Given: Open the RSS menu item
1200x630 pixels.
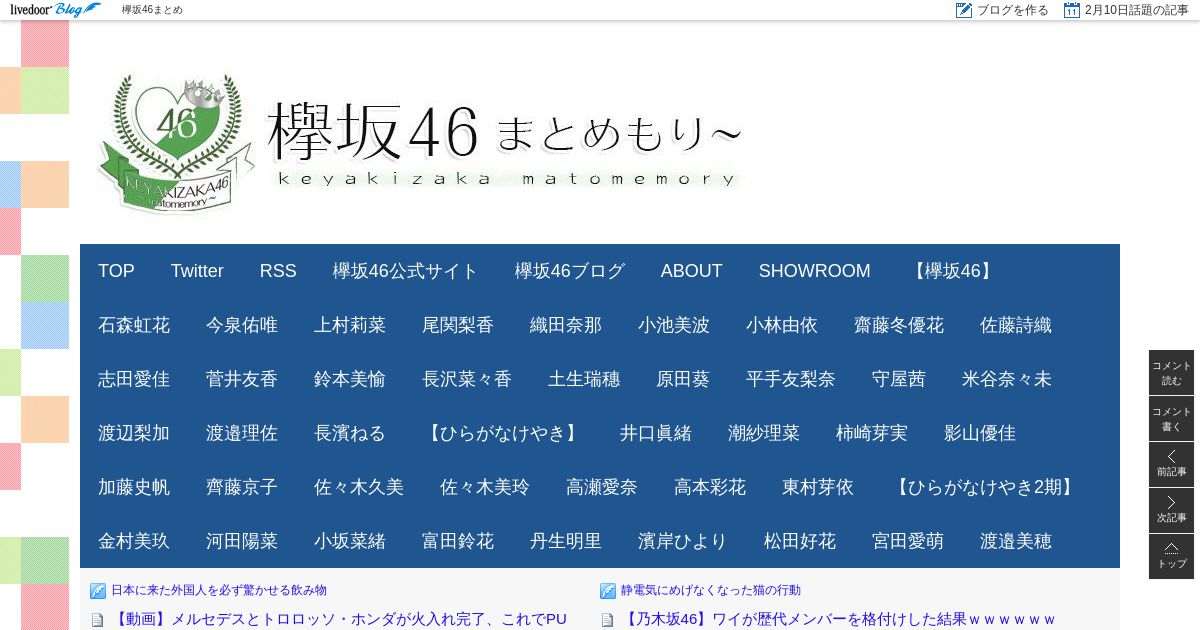Looking at the screenshot, I should click(x=278, y=271).
